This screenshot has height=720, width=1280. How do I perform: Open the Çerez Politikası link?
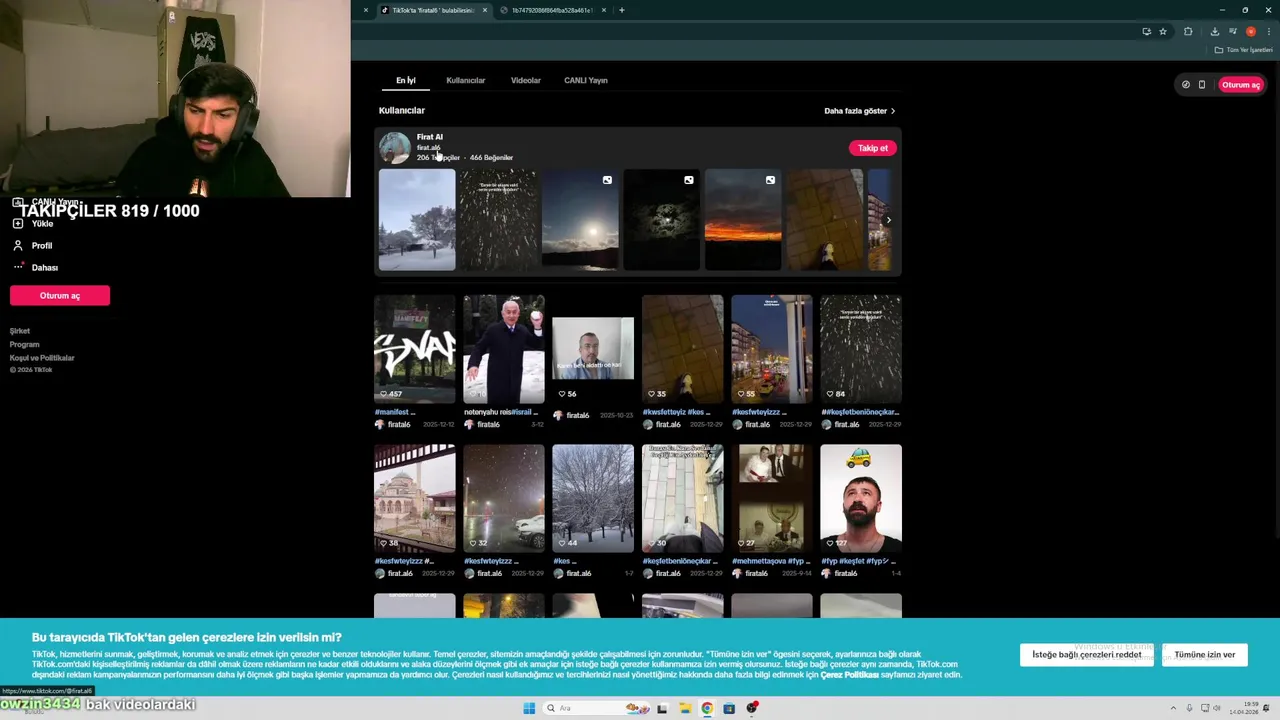tap(849, 675)
